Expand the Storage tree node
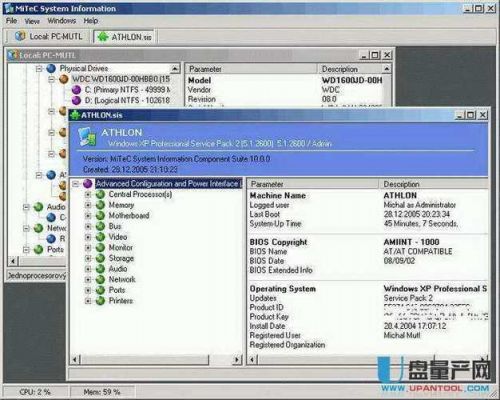This screenshot has width=500, height=400. [x=88, y=258]
